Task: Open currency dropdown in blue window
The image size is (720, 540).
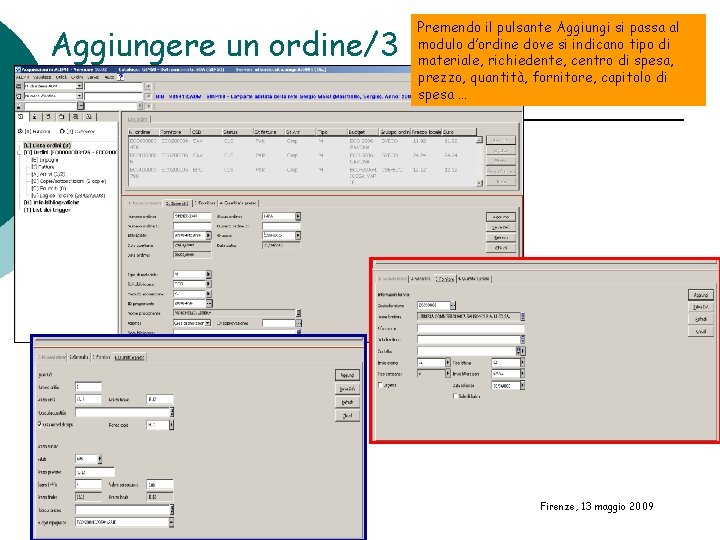Action: pyautogui.click(x=100, y=459)
